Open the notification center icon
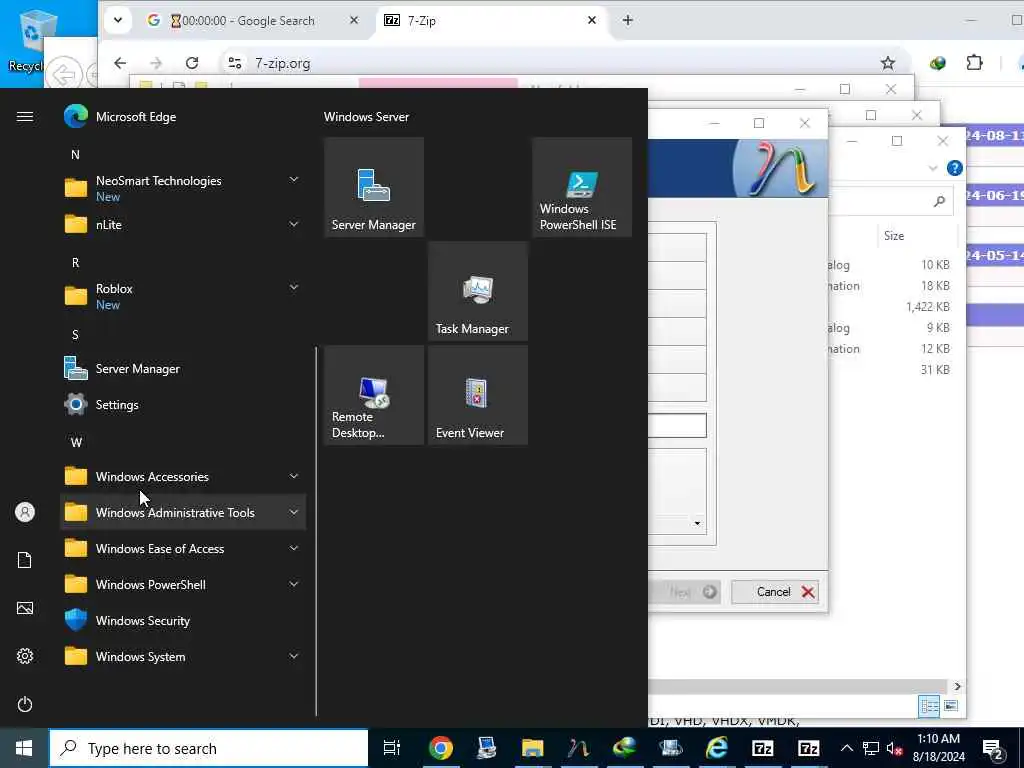Viewport: 1024px width, 768px height. 992,750
